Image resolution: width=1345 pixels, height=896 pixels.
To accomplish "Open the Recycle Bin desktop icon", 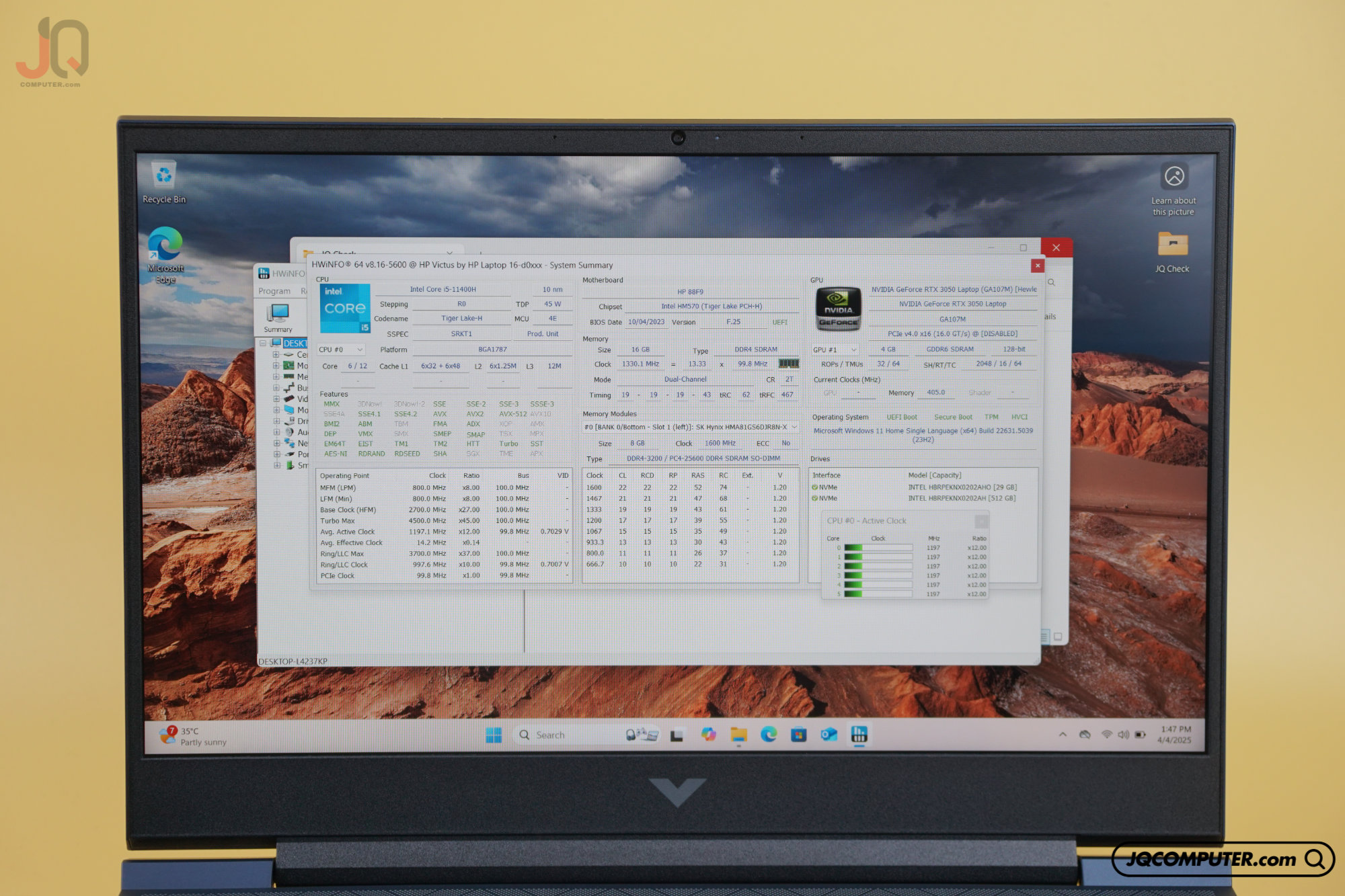I will click(164, 181).
